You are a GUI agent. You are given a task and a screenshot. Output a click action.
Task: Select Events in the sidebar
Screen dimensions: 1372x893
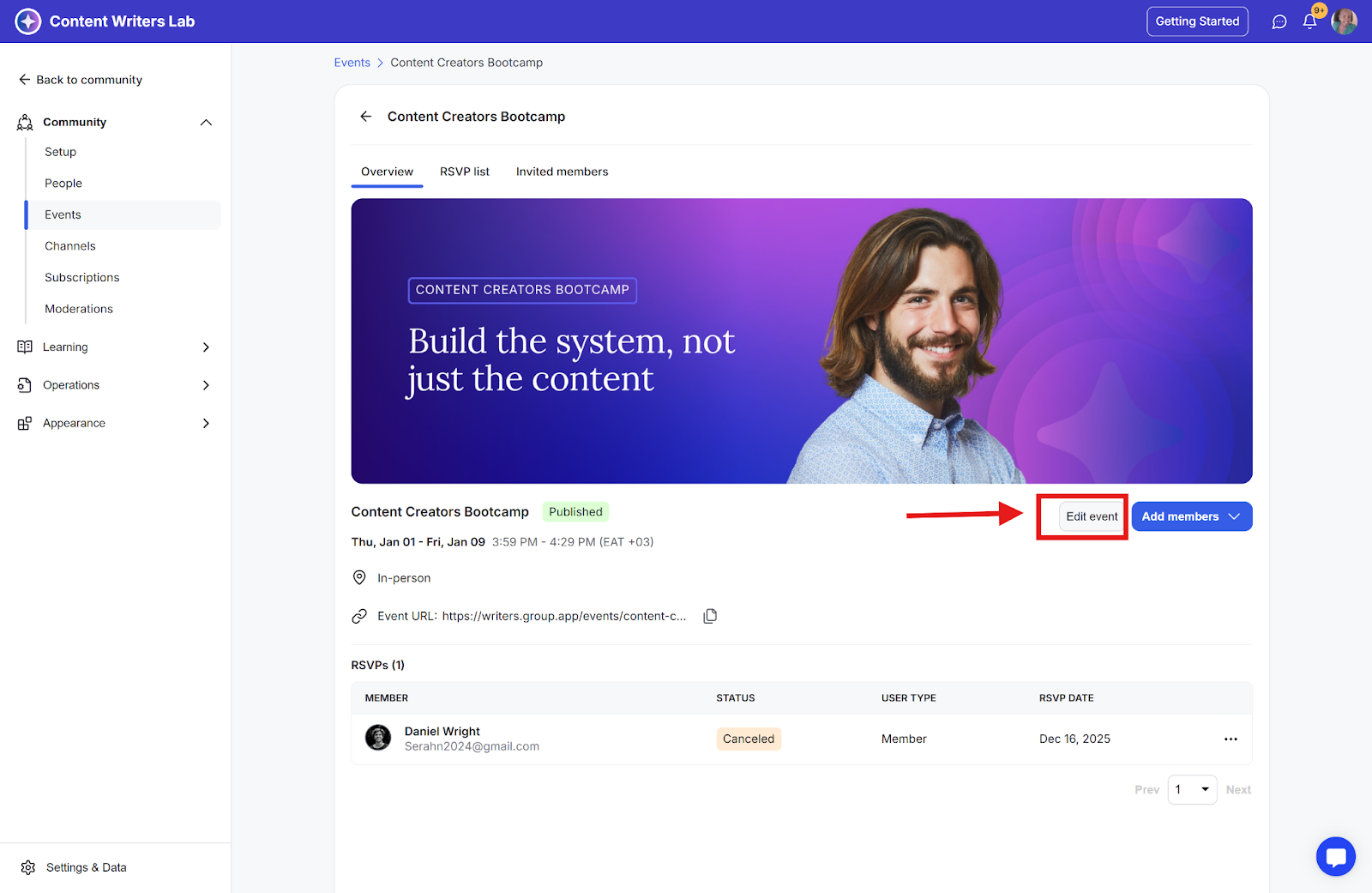pos(124,214)
